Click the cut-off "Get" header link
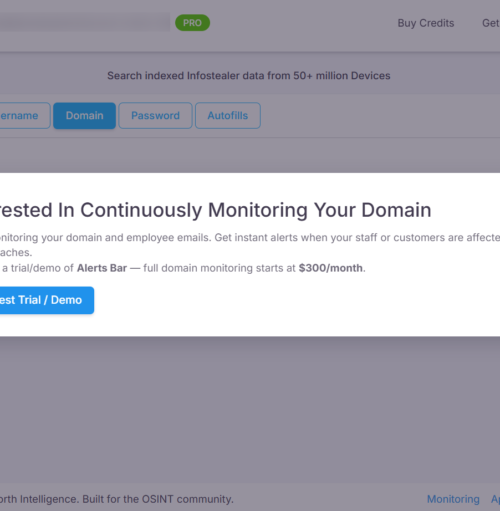Viewport: 500px width, 511px height. click(491, 23)
